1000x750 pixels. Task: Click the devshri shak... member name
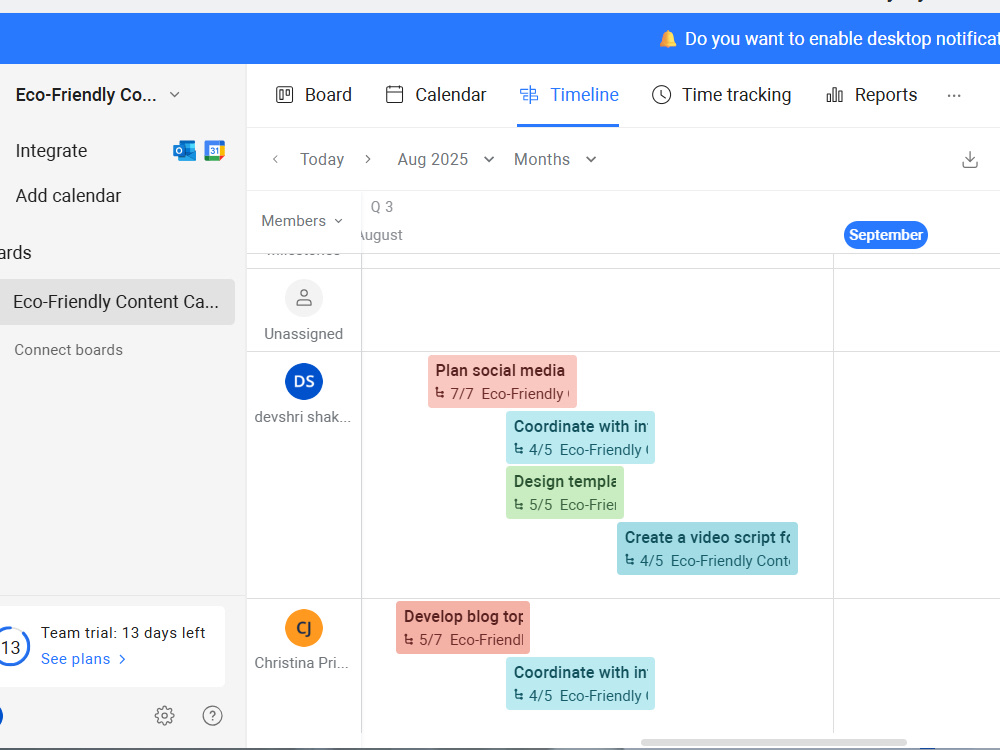302,416
